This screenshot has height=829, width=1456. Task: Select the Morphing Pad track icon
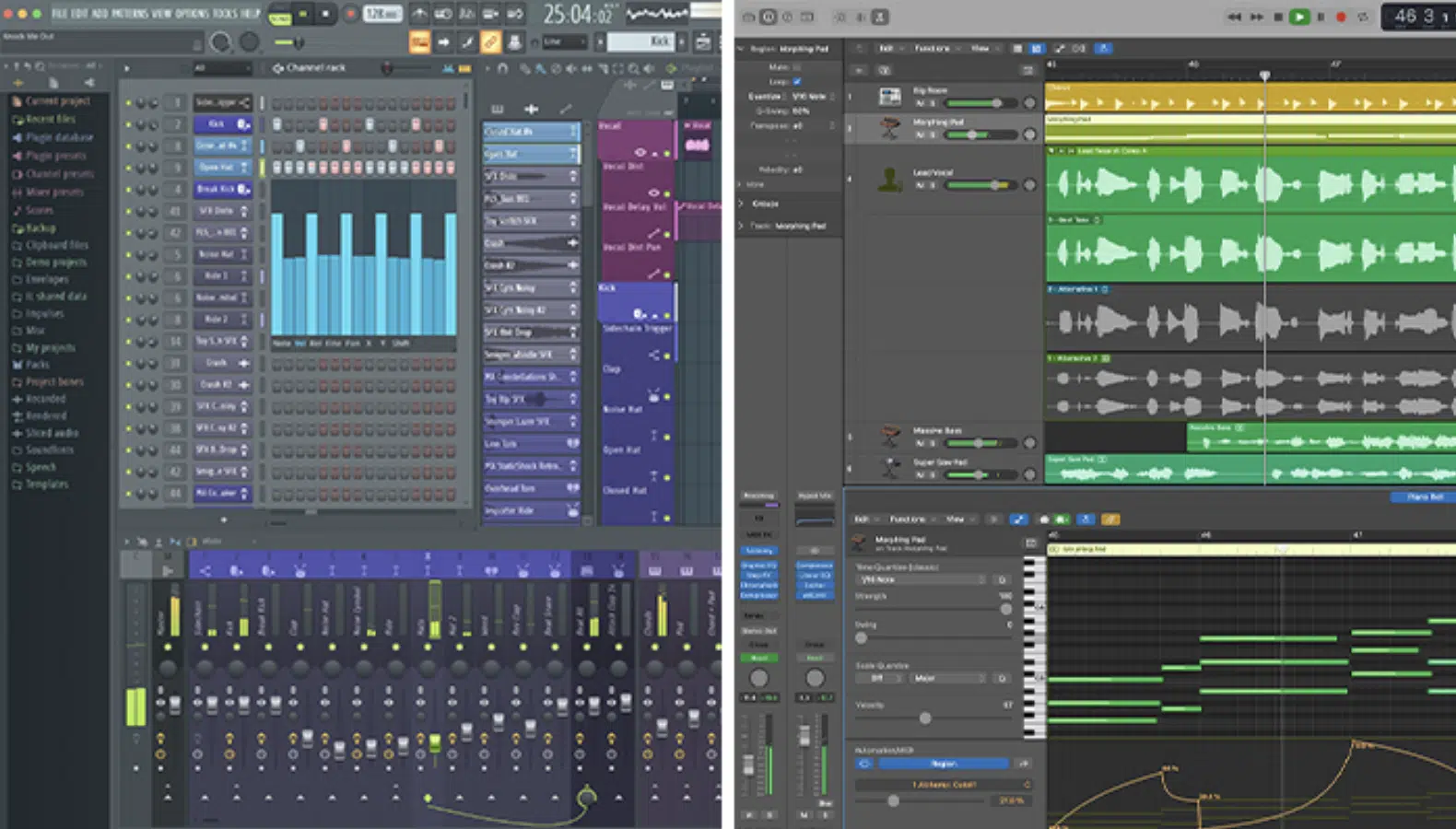889,128
